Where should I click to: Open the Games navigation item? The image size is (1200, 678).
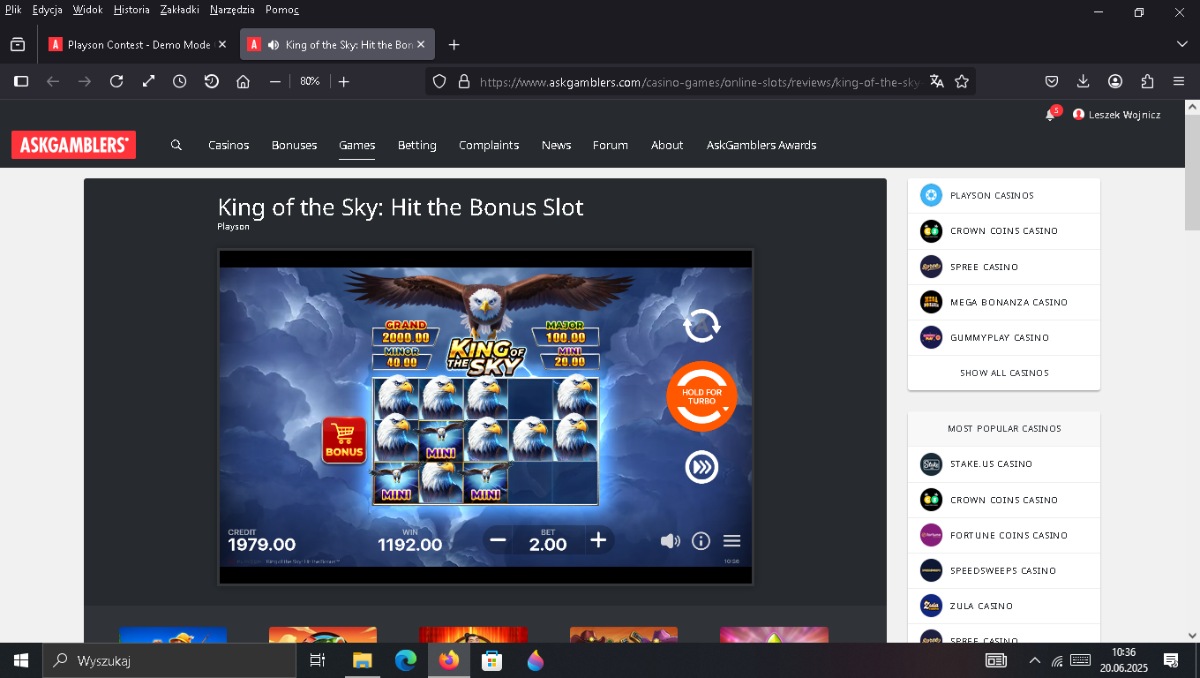357,145
